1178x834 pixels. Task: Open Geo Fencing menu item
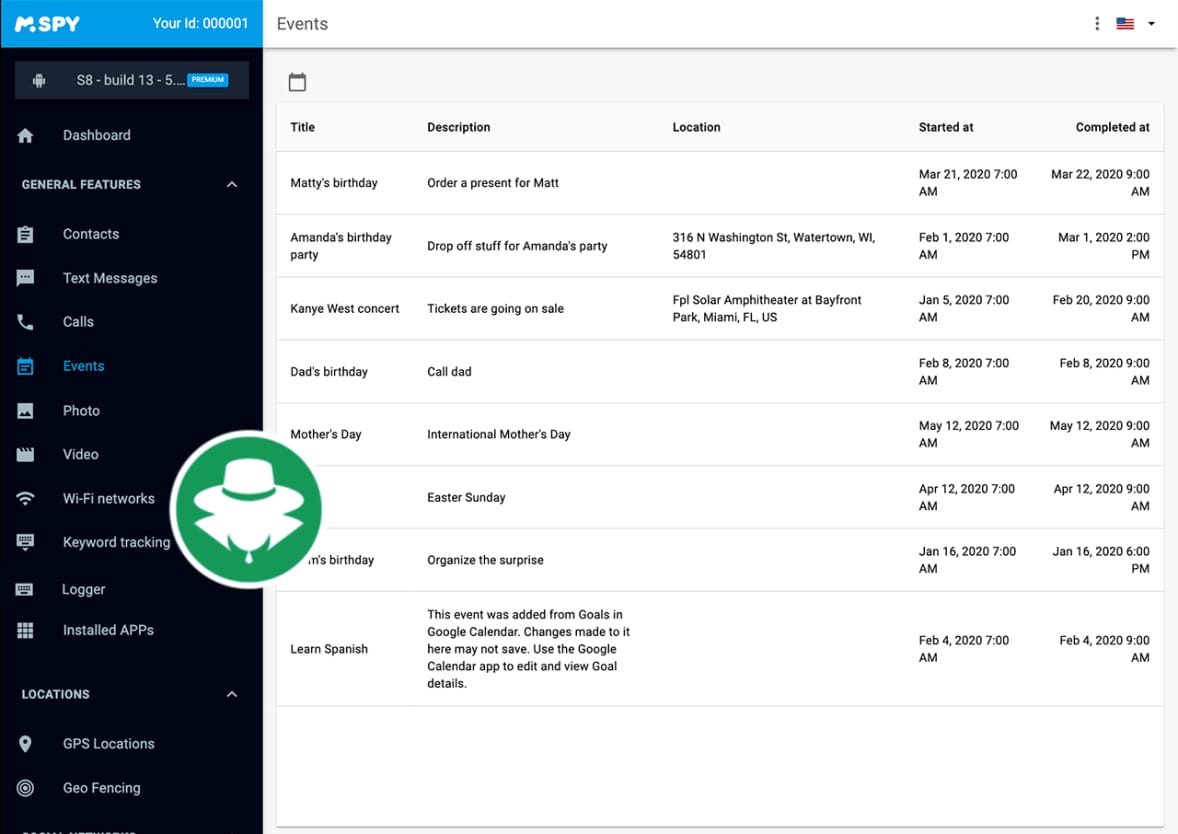pos(101,788)
